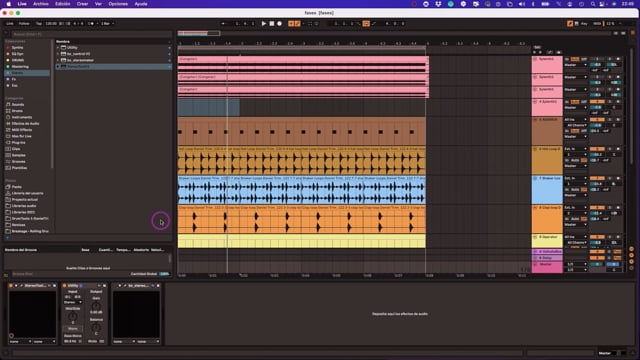This screenshot has height=360, width=640.
Task: Open Max for Live category
Action: (x=21, y=136)
